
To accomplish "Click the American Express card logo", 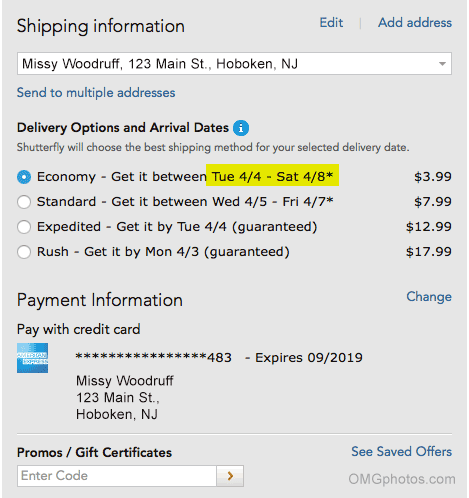I will (x=32, y=358).
